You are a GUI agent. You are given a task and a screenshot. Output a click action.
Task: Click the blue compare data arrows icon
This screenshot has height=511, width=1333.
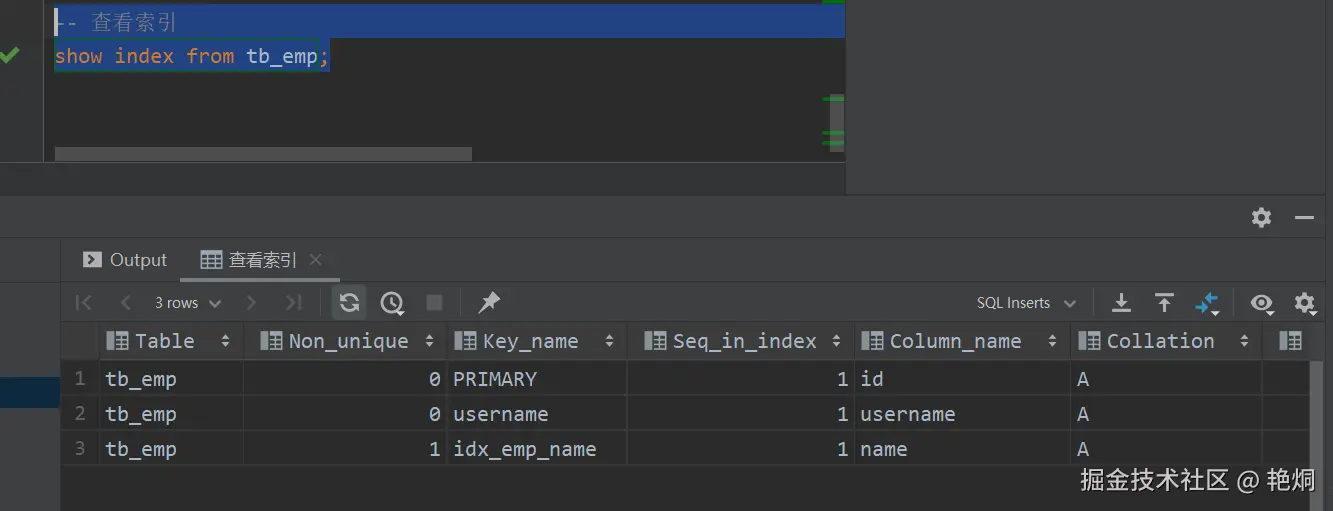[x=1207, y=303]
